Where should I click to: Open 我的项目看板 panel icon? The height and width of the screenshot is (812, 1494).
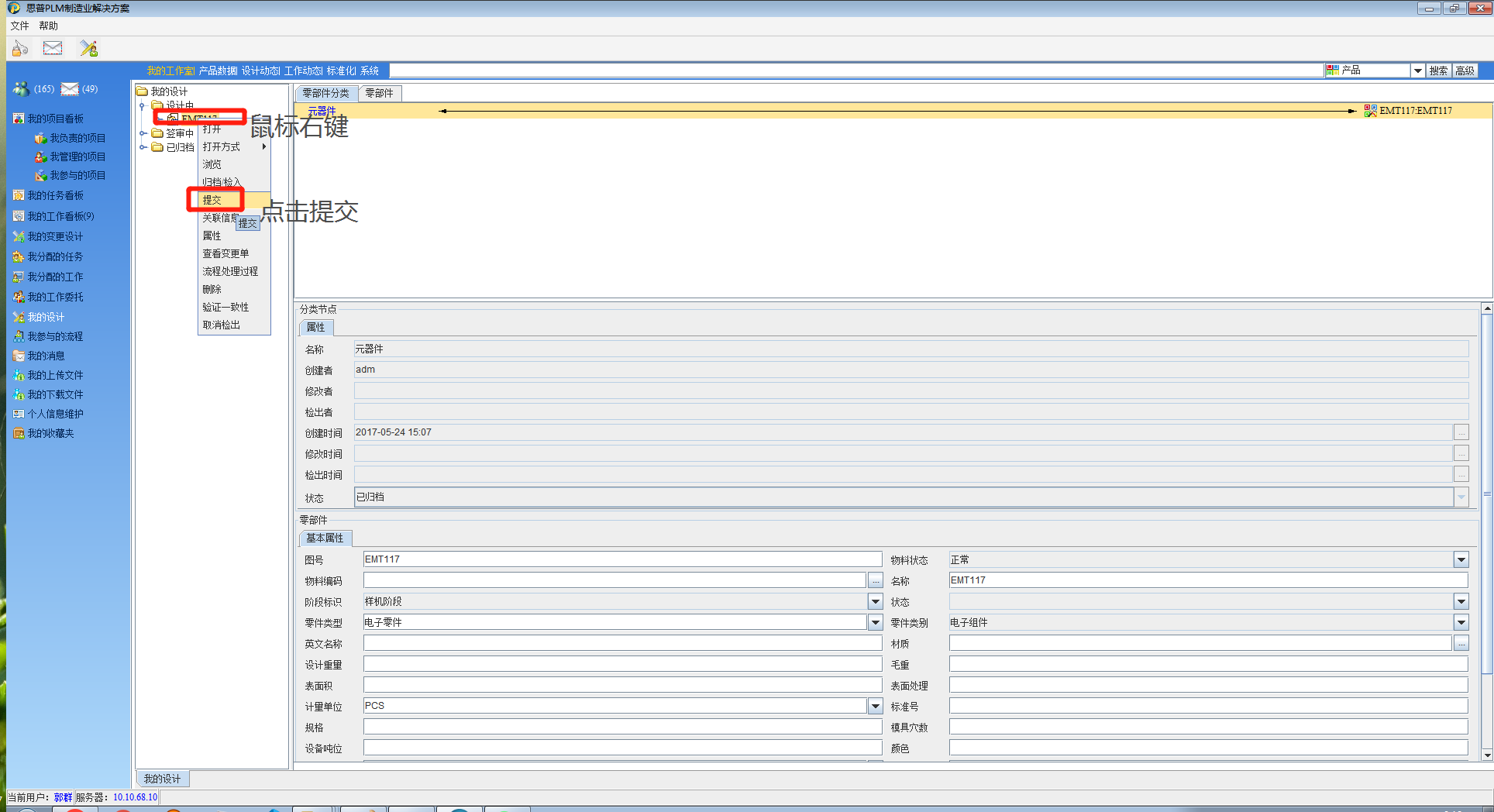(x=18, y=117)
